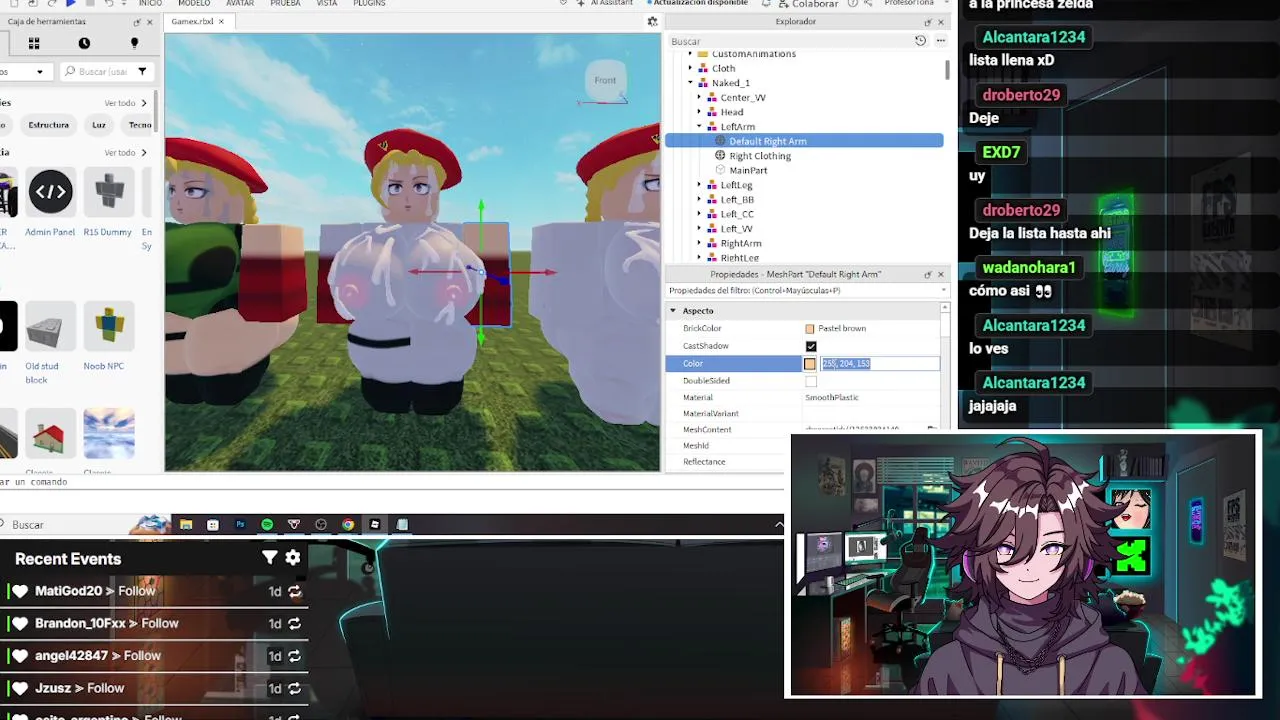Open the Explorer more options ellipsis
The image size is (1280, 720).
(940, 41)
